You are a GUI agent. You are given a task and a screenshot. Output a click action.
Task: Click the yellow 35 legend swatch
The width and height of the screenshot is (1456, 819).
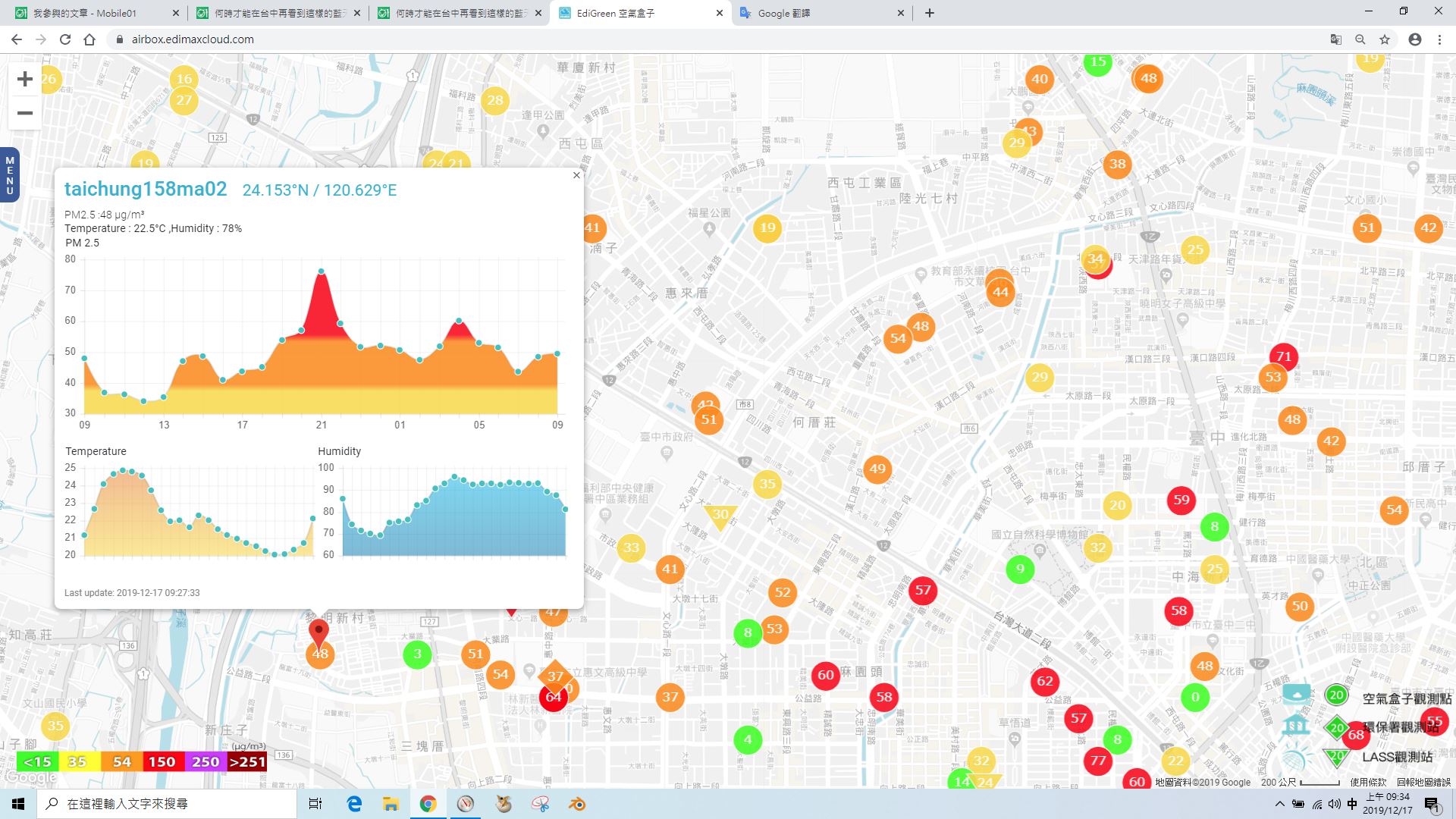[79, 761]
